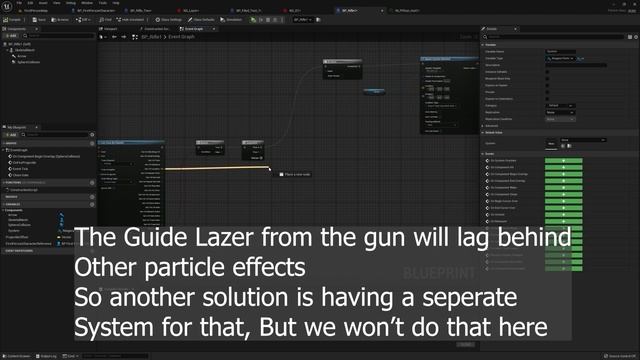The height and width of the screenshot is (360, 640).
Task: Toggle the Blueprint Read Only checkbox
Action: 547,79
